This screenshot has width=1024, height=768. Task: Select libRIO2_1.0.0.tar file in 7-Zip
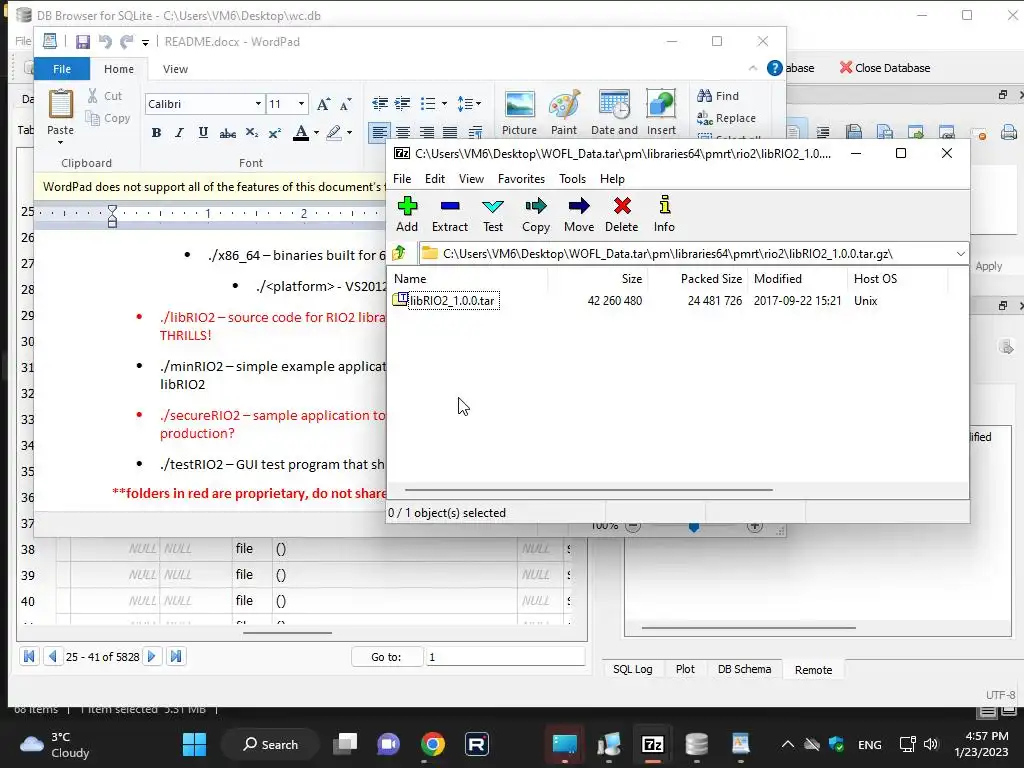point(452,301)
